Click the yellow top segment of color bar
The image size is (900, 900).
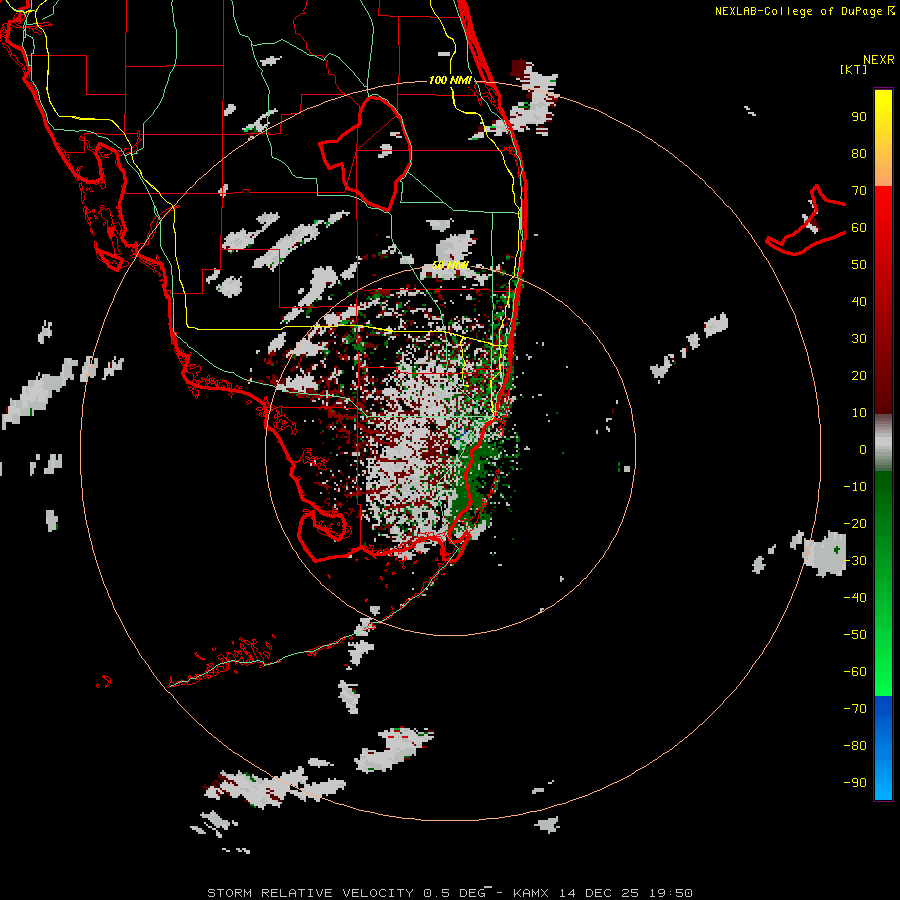883,138
